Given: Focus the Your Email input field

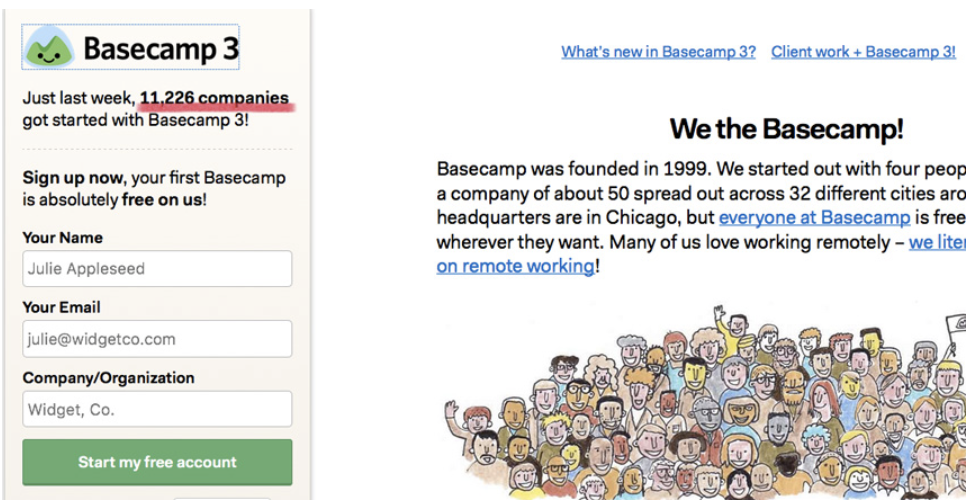Looking at the screenshot, I should (157, 339).
